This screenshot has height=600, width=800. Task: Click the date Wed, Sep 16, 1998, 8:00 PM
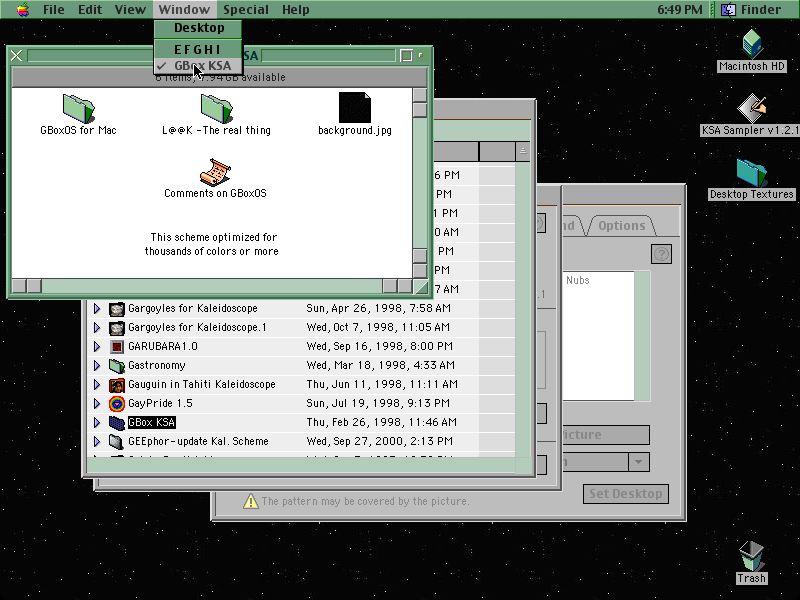pyautogui.click(x=379, y=346)
